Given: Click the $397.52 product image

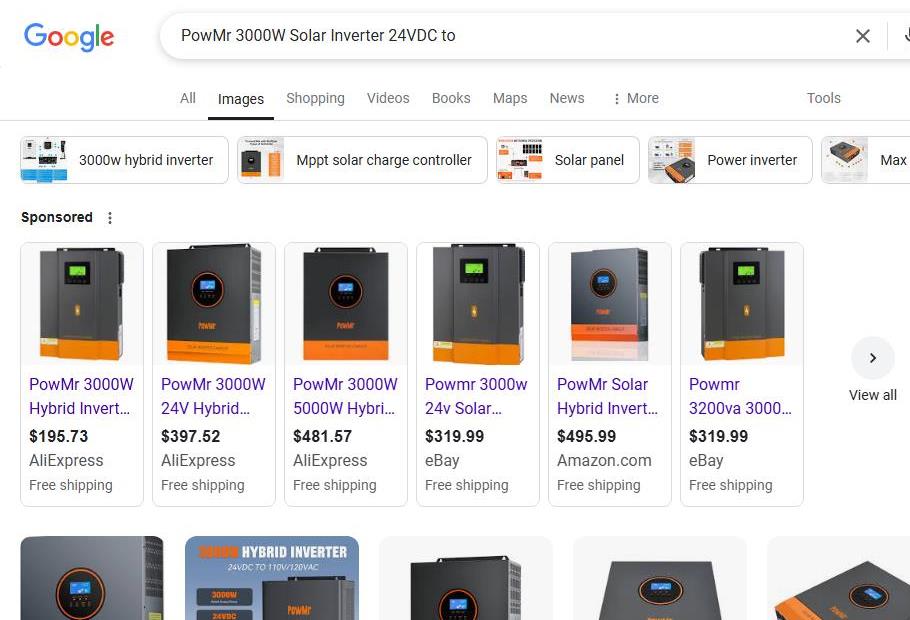Looking at the screenshot, I should [x=214, y=304].
